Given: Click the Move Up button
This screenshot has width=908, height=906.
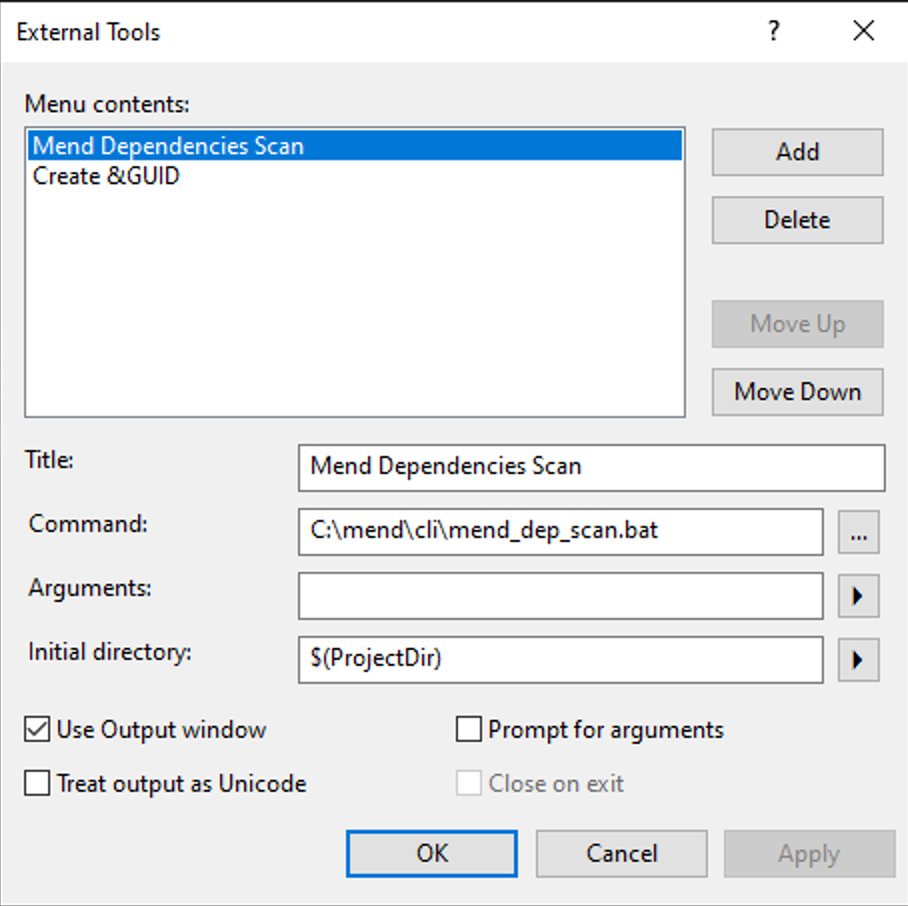Looking at the screenshot, I should tap(797, 324).
